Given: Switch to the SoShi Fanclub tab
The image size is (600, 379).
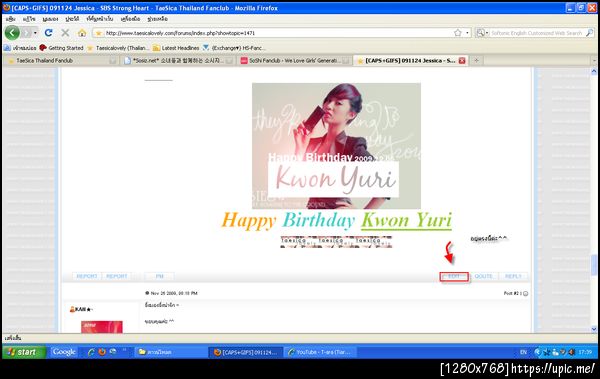Looking at the screenshot, I should (295, 60).
